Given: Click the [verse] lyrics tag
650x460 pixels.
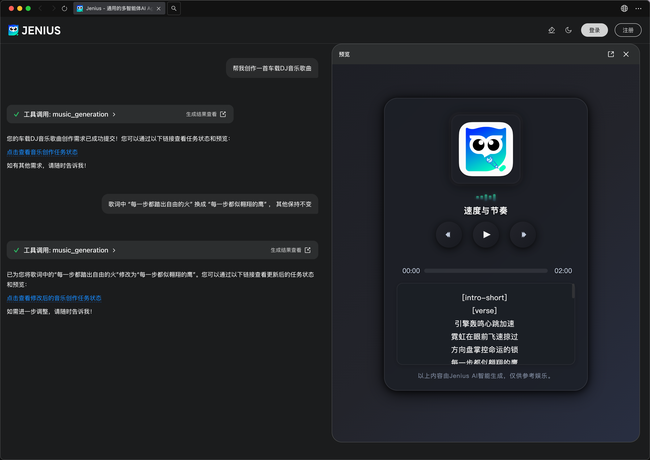Looking at the screenshot, I should point(484,310).
